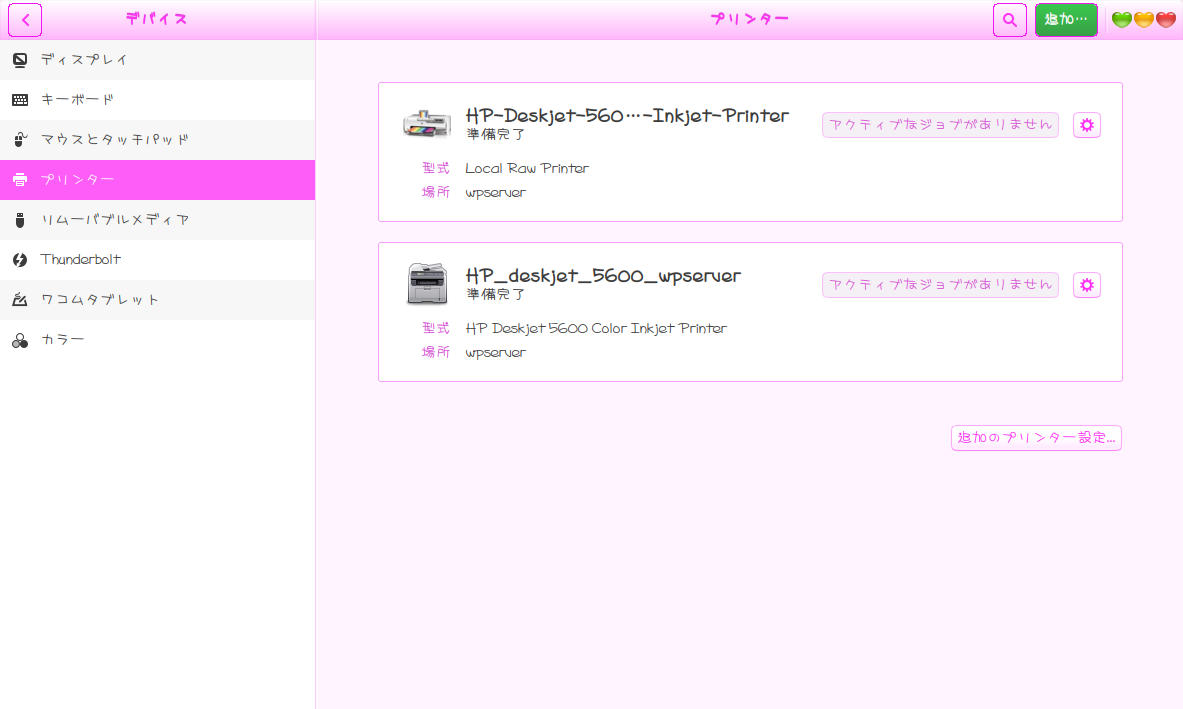The height and width of the screenshot is (709, 1183).
Task: Select the Thunderbolt lightning icon
Action: tap(20, 259)
